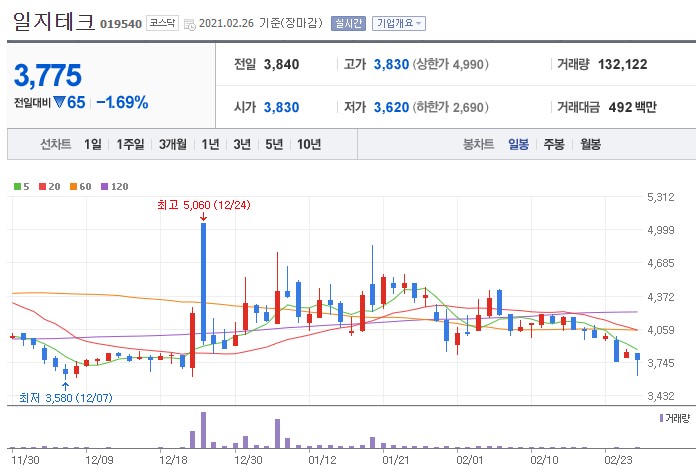Switch to 일봉 candlestick chart
This screenshot has width=696, height=475.
tap(518, 144)
